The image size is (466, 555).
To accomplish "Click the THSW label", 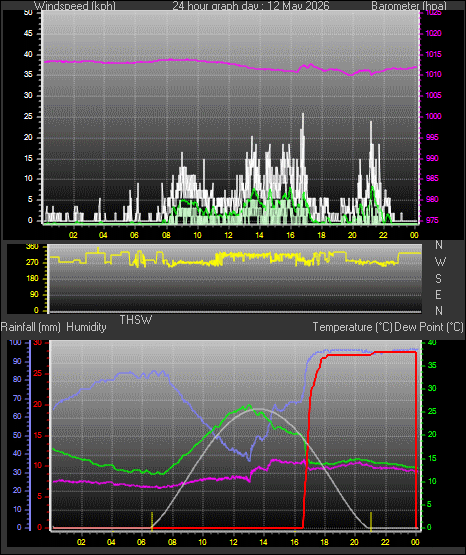I will [x=136, y=320].
